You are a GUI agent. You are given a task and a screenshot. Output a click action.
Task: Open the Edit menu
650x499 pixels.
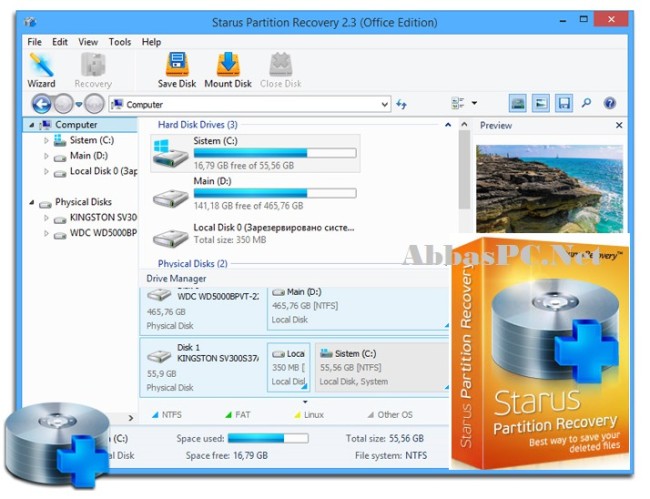[60, 42]
